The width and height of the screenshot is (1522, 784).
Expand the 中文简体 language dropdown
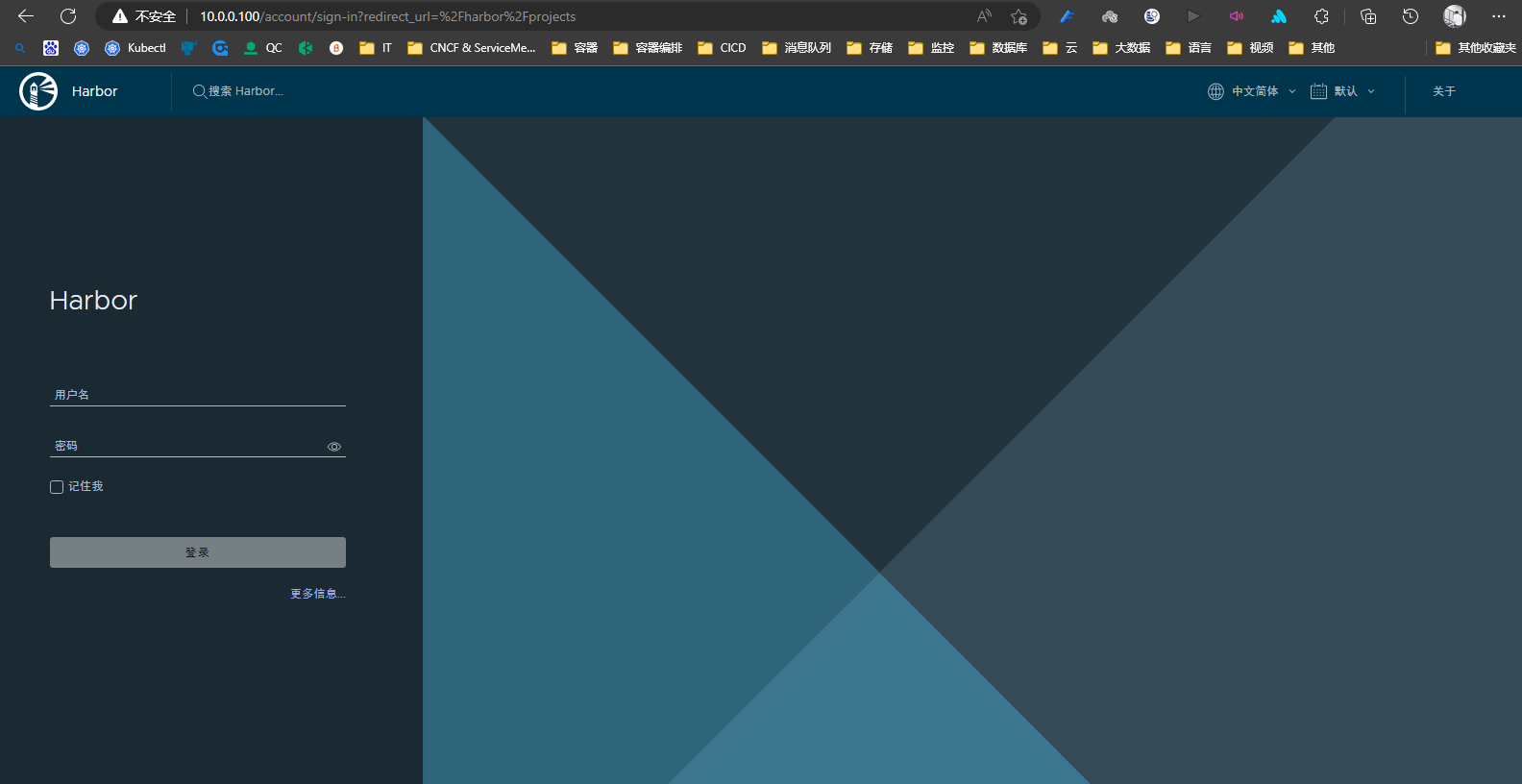[1252, 91]
